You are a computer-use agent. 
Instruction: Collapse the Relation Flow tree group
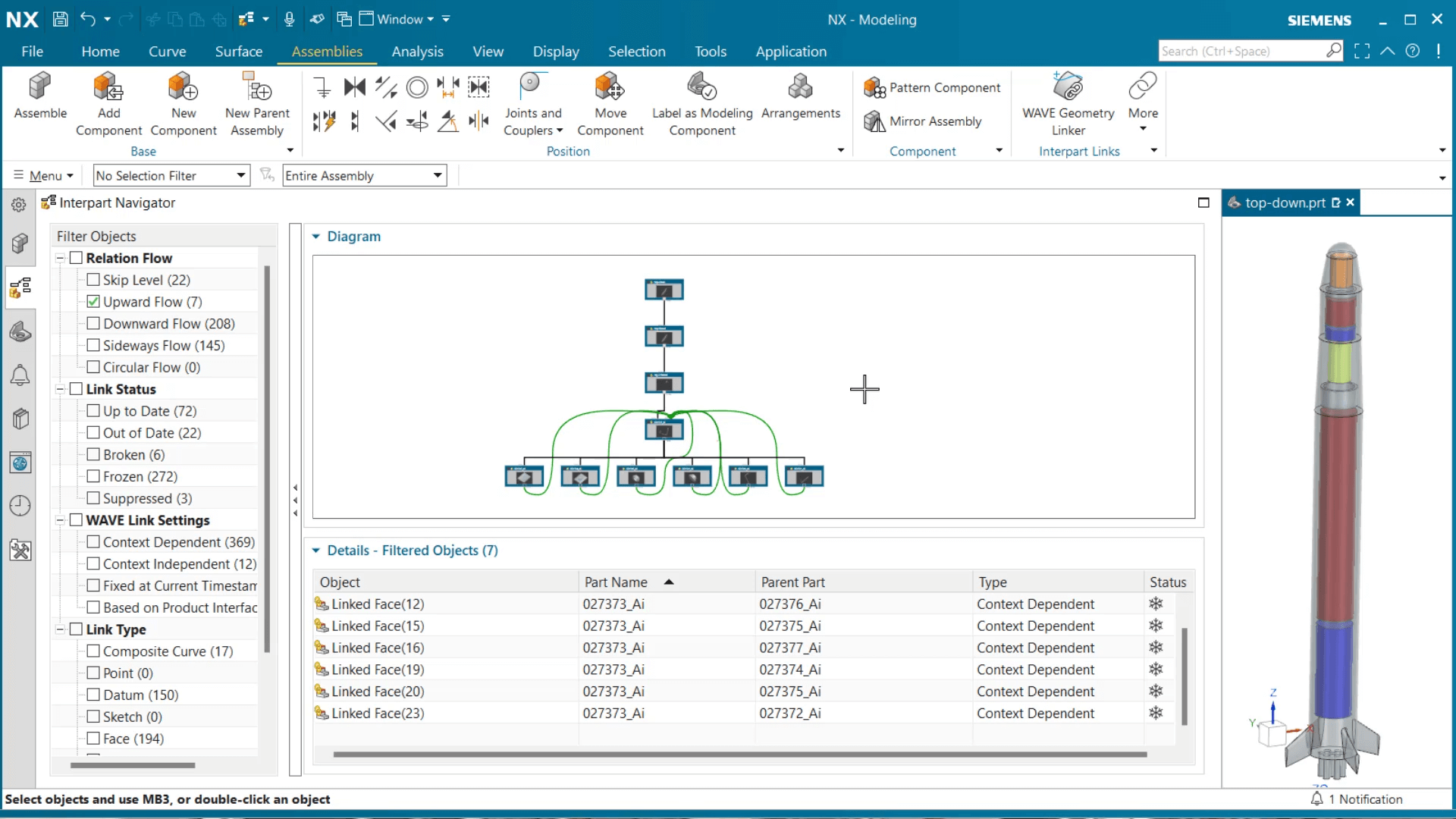[60, 259]
